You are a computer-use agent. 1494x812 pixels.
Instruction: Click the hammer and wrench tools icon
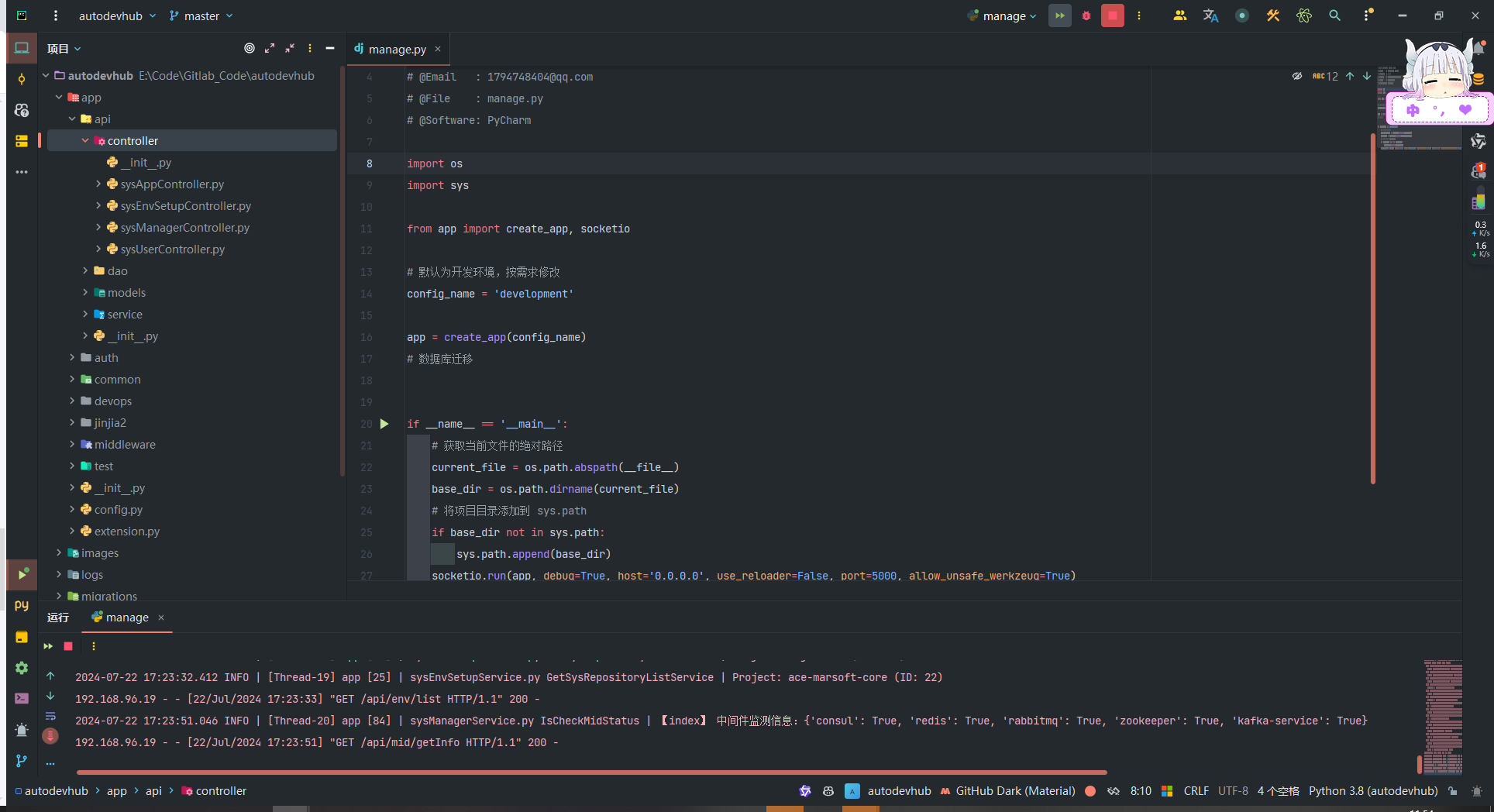click(1272, 15)
